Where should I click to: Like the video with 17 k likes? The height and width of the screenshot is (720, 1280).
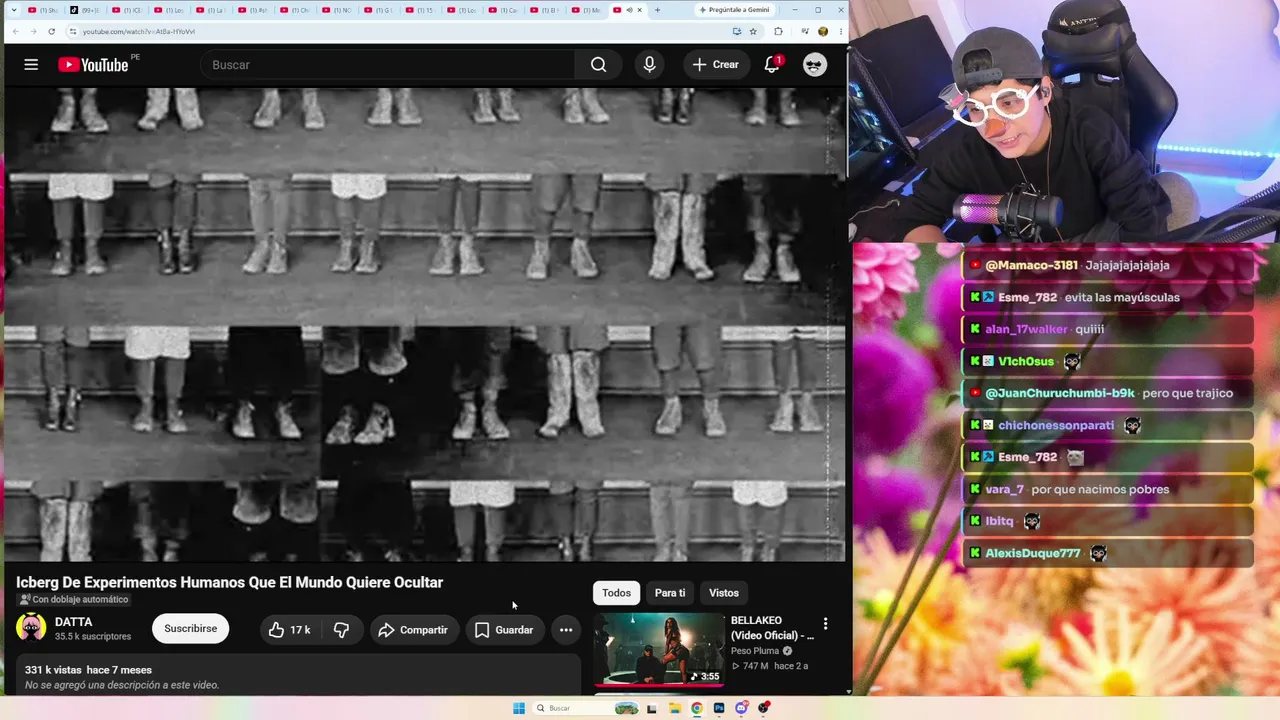289,630
